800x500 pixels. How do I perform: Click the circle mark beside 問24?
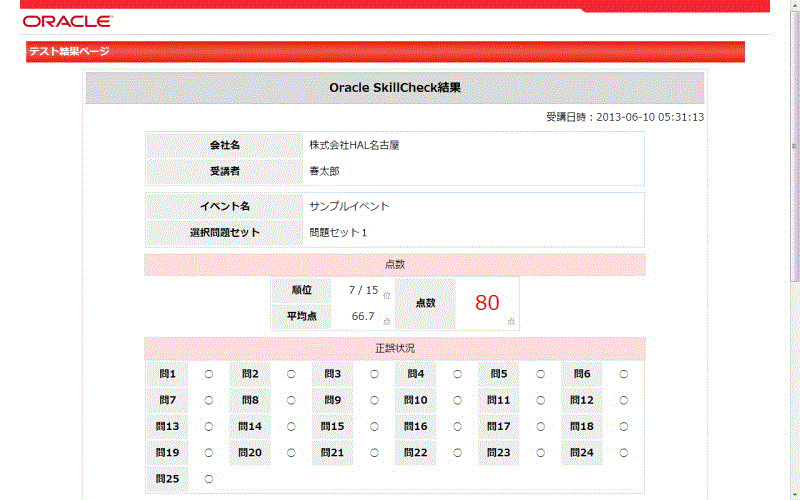(624, 453)
